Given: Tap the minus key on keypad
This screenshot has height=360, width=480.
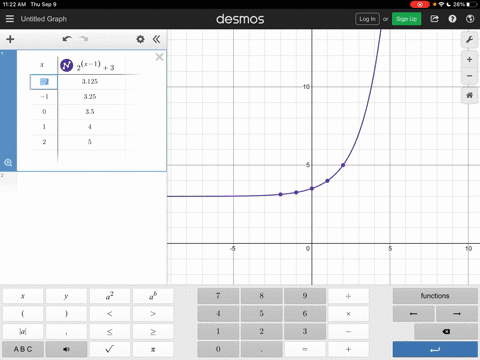Looking at the screenshot, I should pyautogui.click(x=348, y=332).
